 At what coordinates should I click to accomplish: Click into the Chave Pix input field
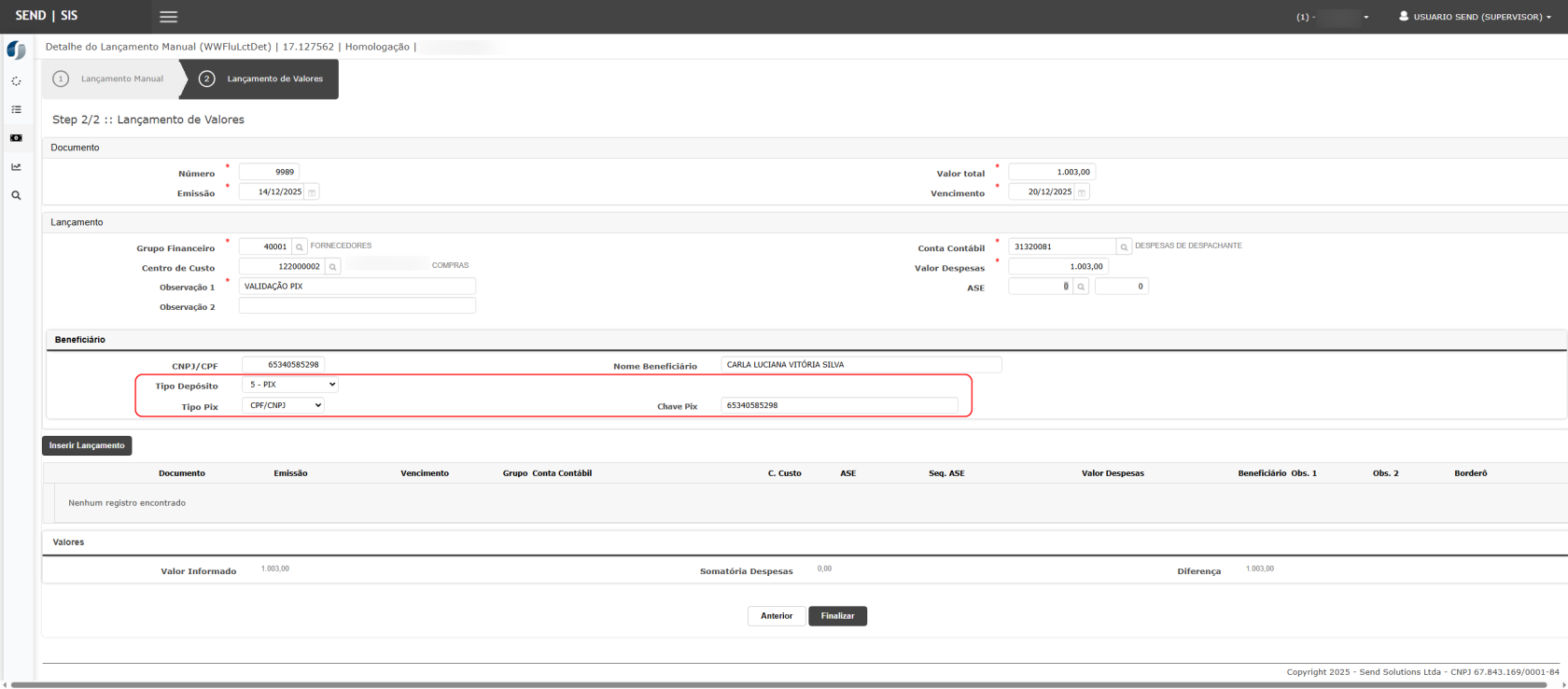[x=838, y=405]
